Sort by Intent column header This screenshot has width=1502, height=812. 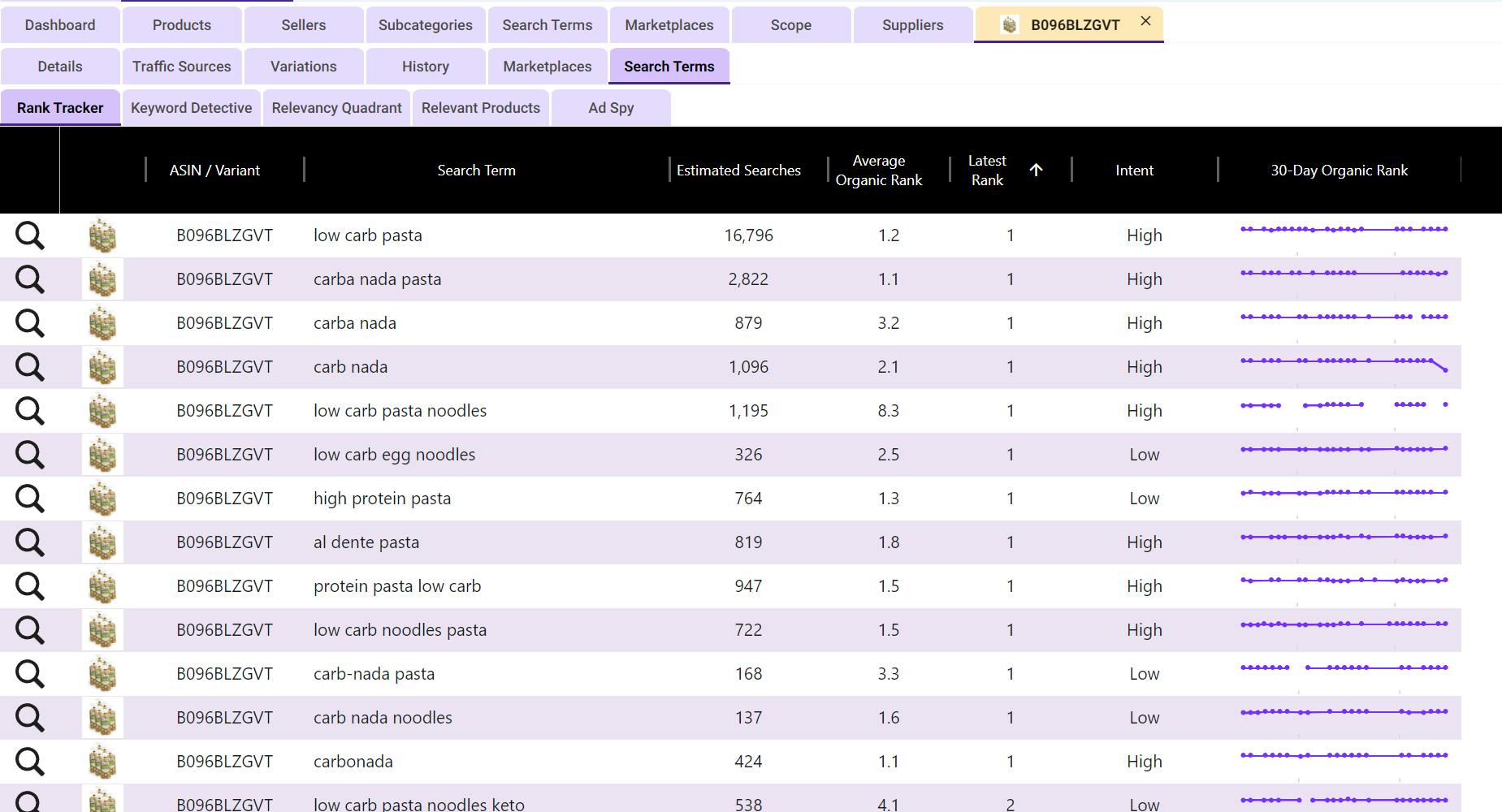tap(1134, 171)
